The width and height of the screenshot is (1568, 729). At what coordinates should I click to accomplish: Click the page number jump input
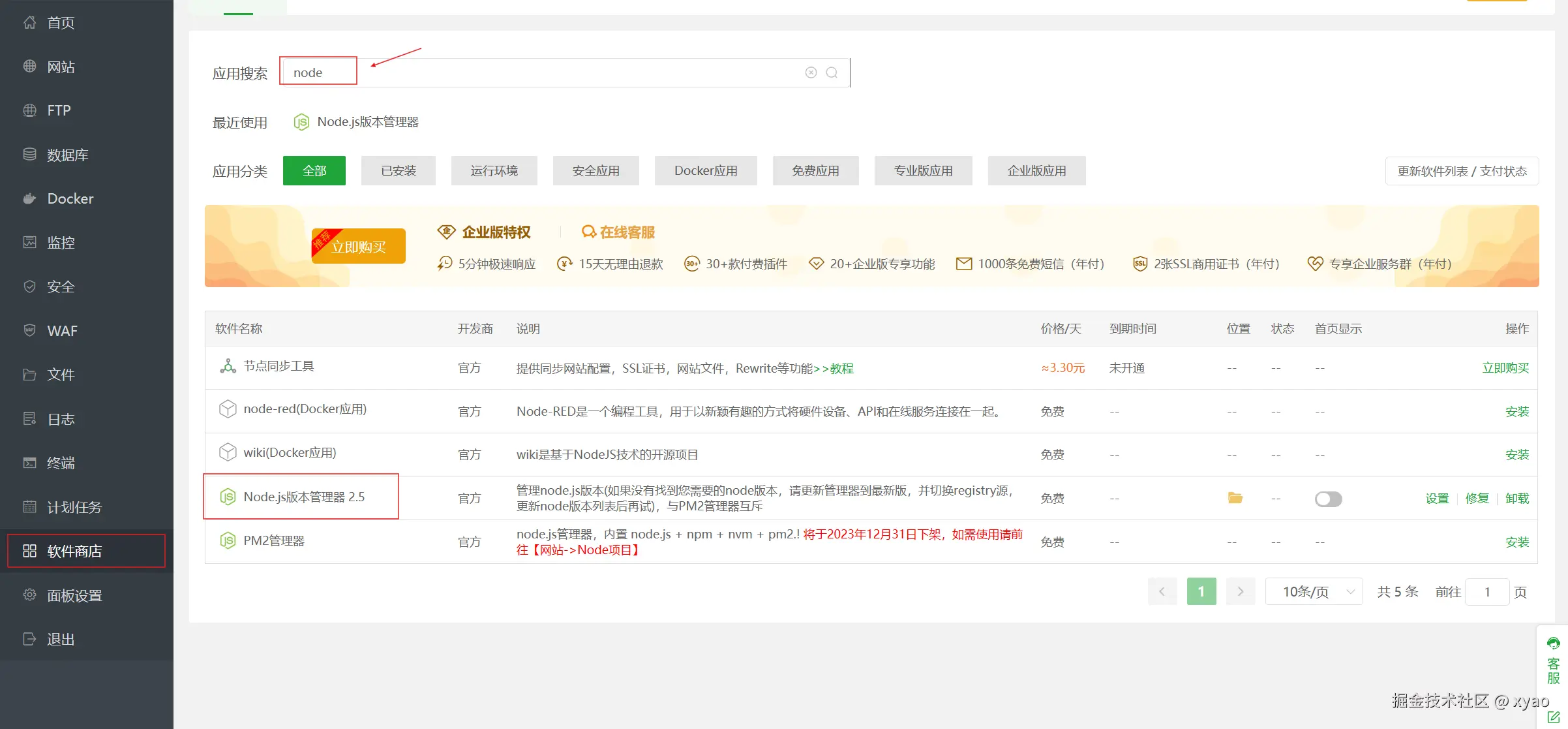click(1486, 592)
